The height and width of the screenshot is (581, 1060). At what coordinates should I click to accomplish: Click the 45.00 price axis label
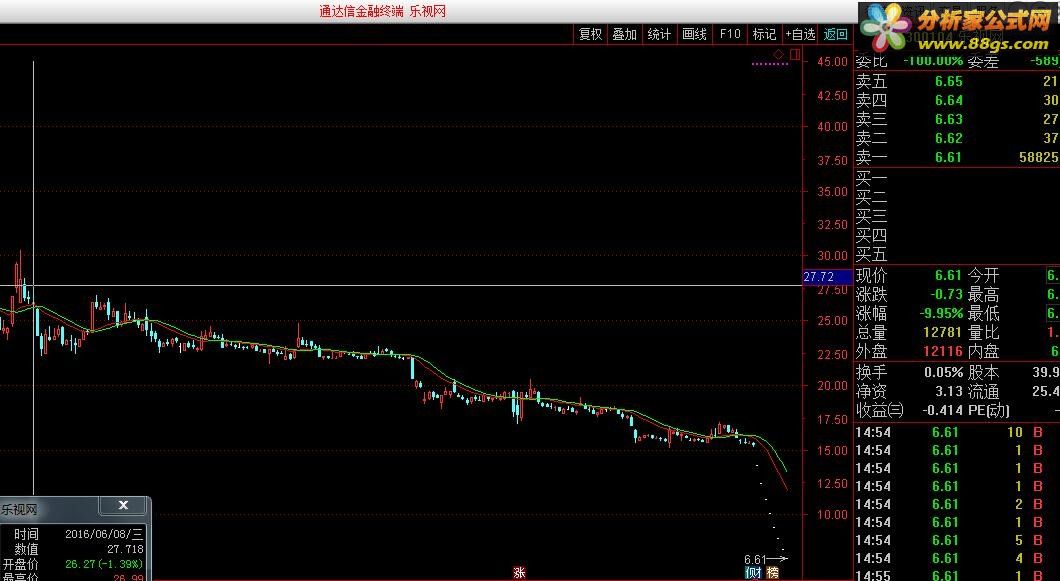[832, 62]
